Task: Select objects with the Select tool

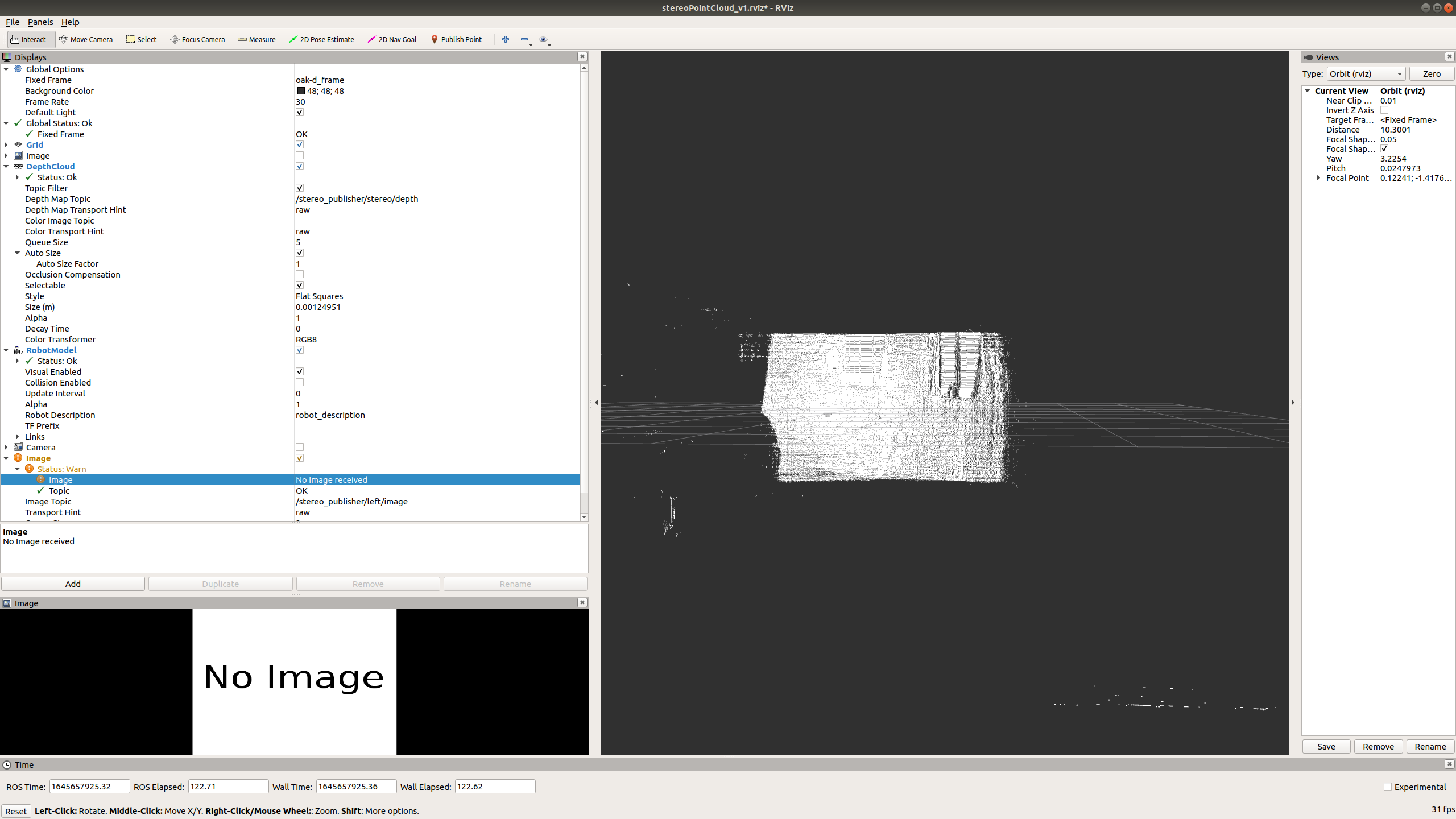Action: tap(141, 39)
